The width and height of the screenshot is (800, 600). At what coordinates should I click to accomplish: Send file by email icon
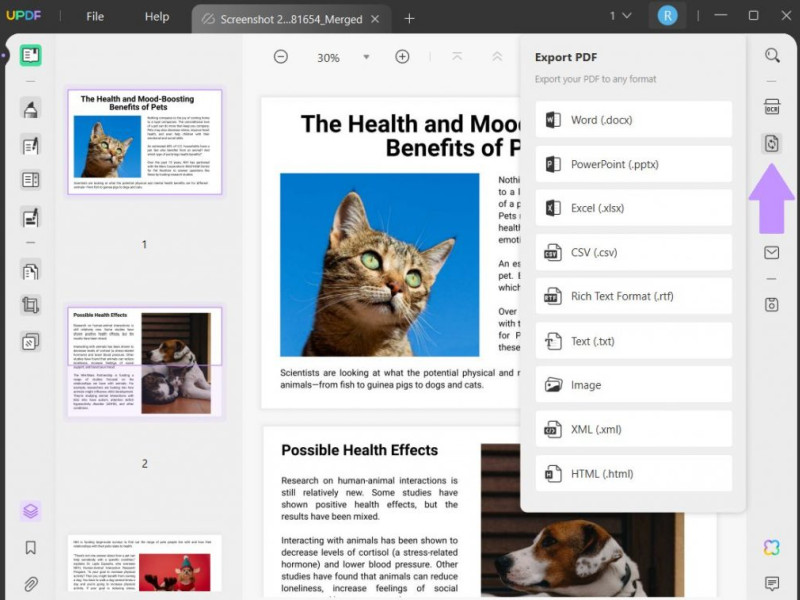(772, 253)
